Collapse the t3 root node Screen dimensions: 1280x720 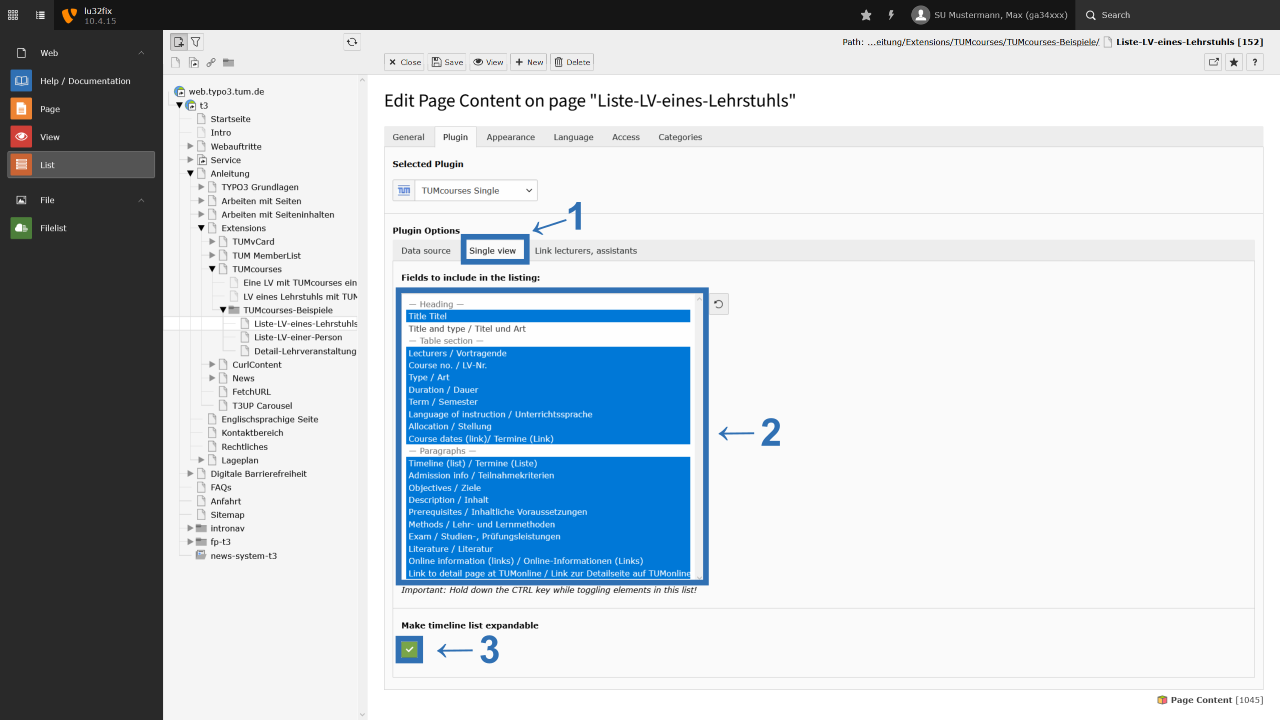(180, 105)
